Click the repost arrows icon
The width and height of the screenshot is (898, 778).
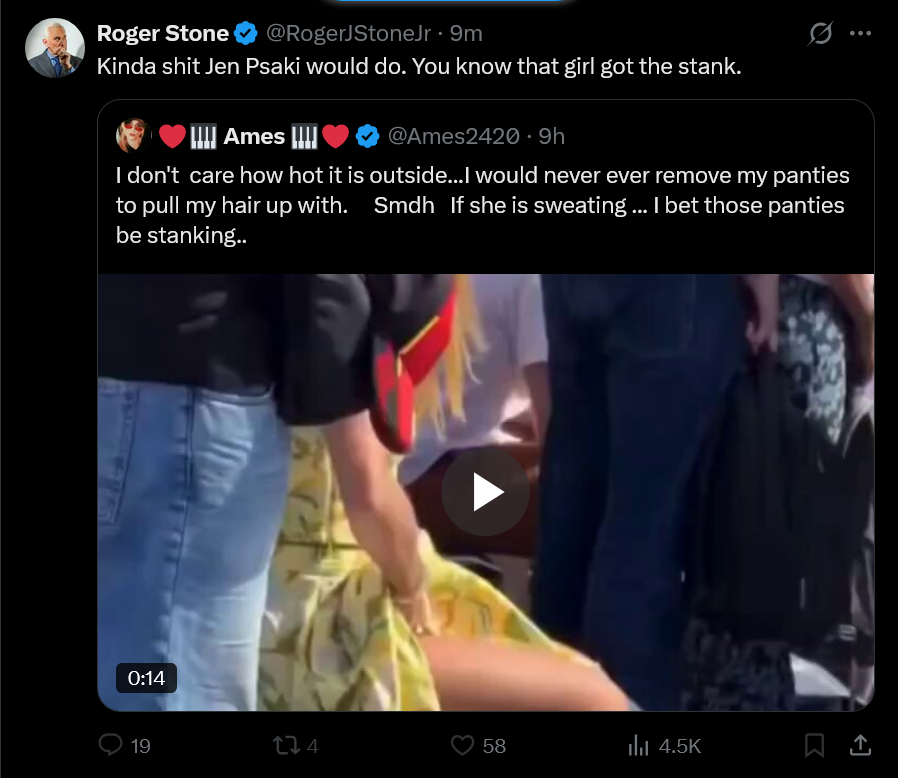(x=285, y=745)
